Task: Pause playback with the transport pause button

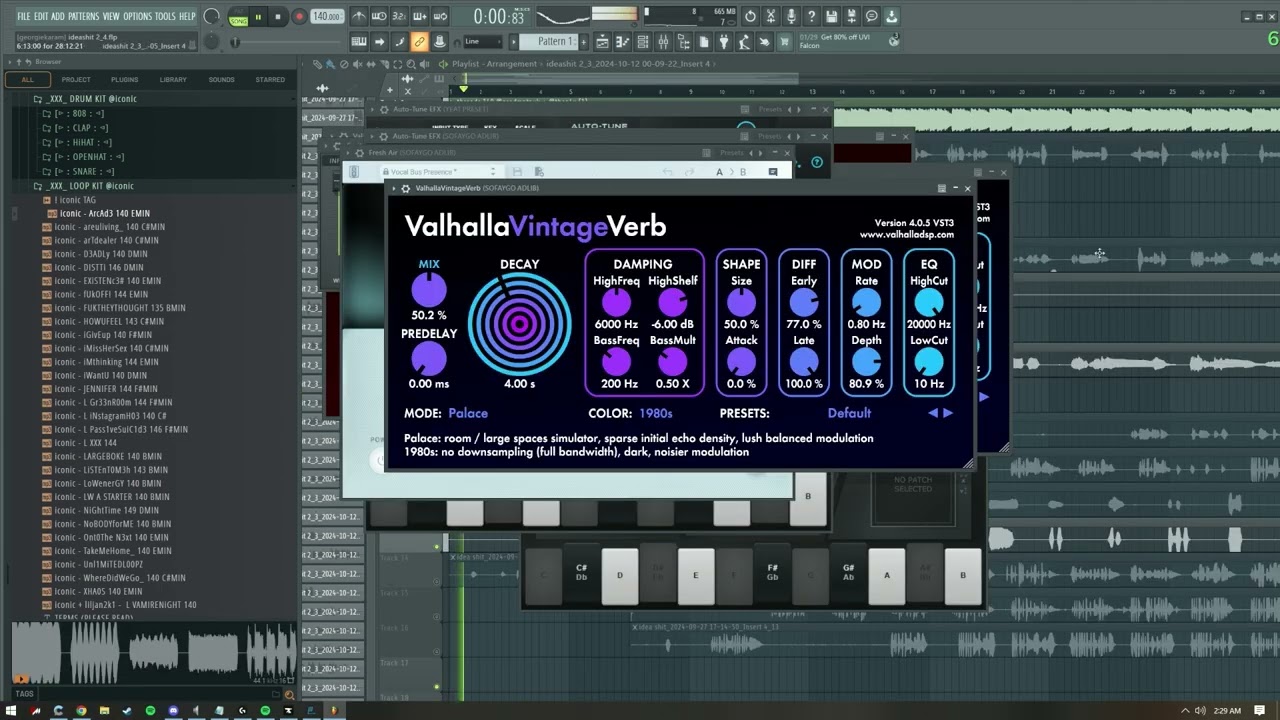Action: coord(258,16)
